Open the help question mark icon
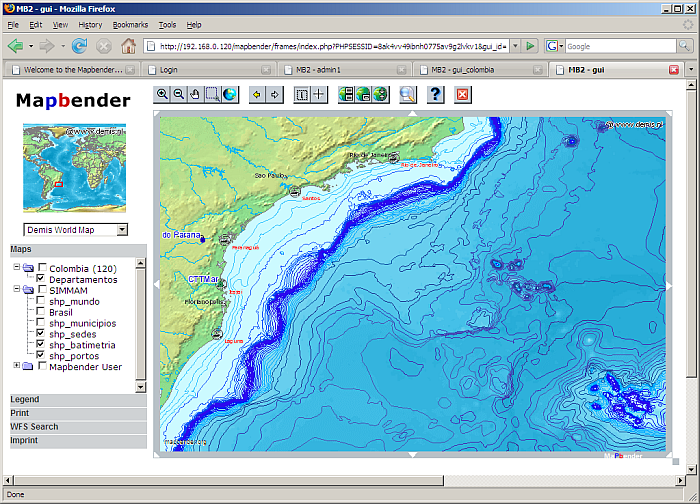700x504 pixels. pyautogui.click(x=435, y=94)
